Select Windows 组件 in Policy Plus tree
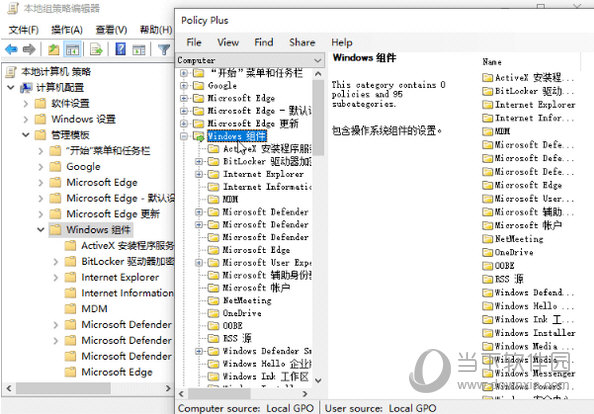The image size is (594, 414). [x=237, y=136]
